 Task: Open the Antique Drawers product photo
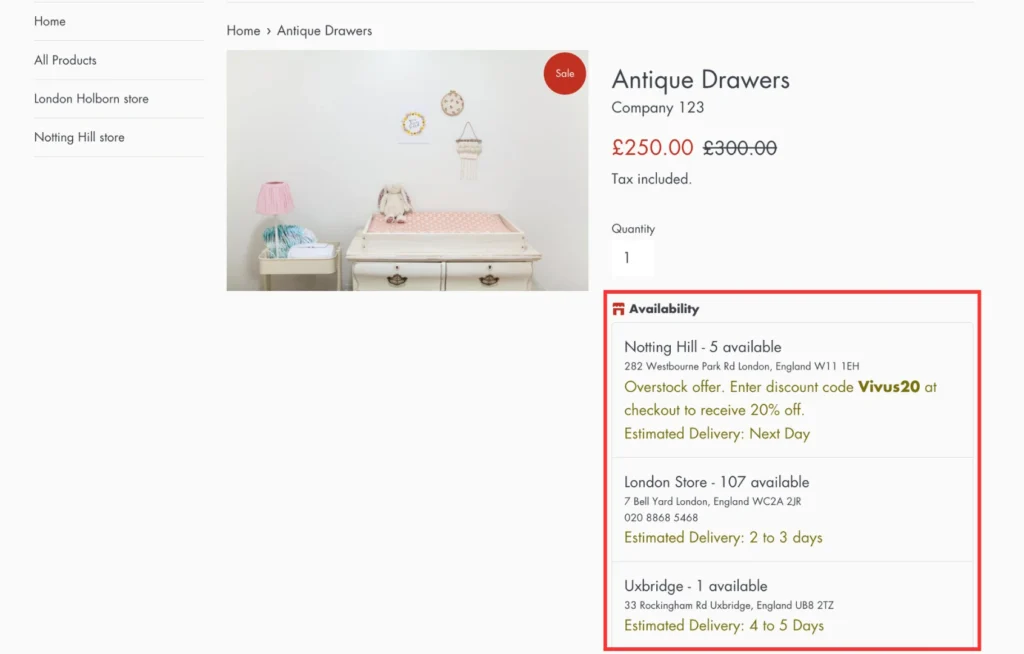point(407,171)
